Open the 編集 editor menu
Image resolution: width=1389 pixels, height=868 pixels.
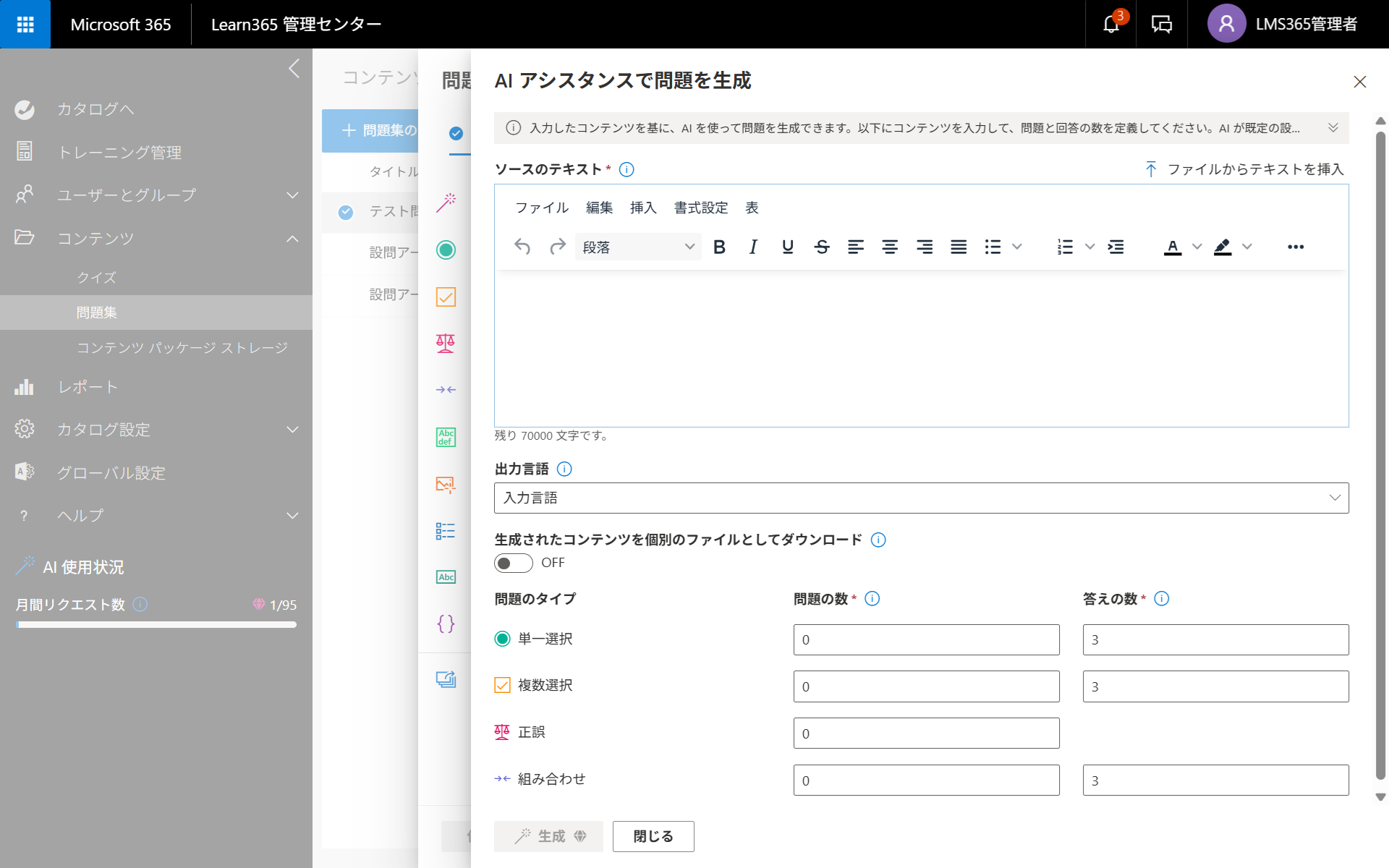pyautogui.click(x=599, y=208)
